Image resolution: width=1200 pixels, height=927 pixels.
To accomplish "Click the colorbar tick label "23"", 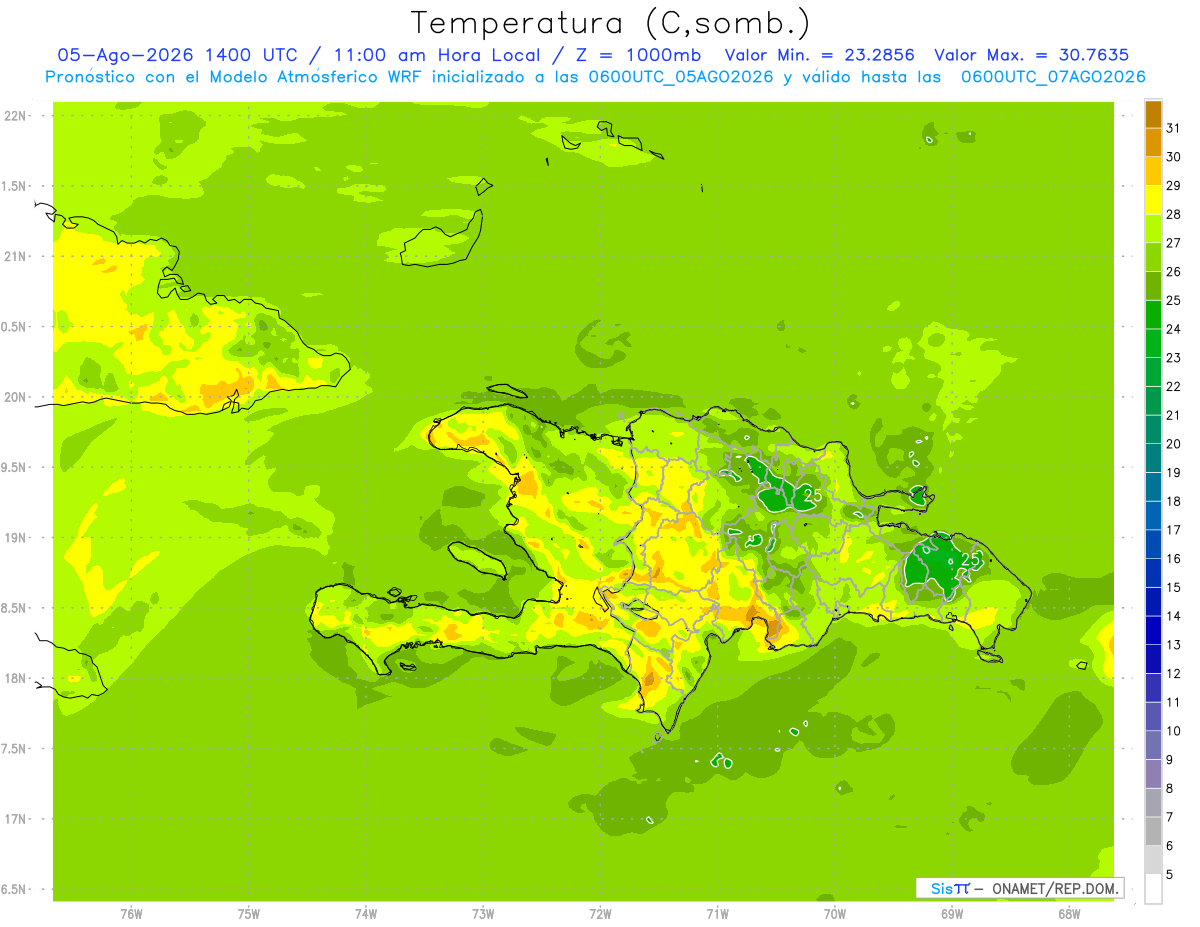I will tap(1174, 357).
